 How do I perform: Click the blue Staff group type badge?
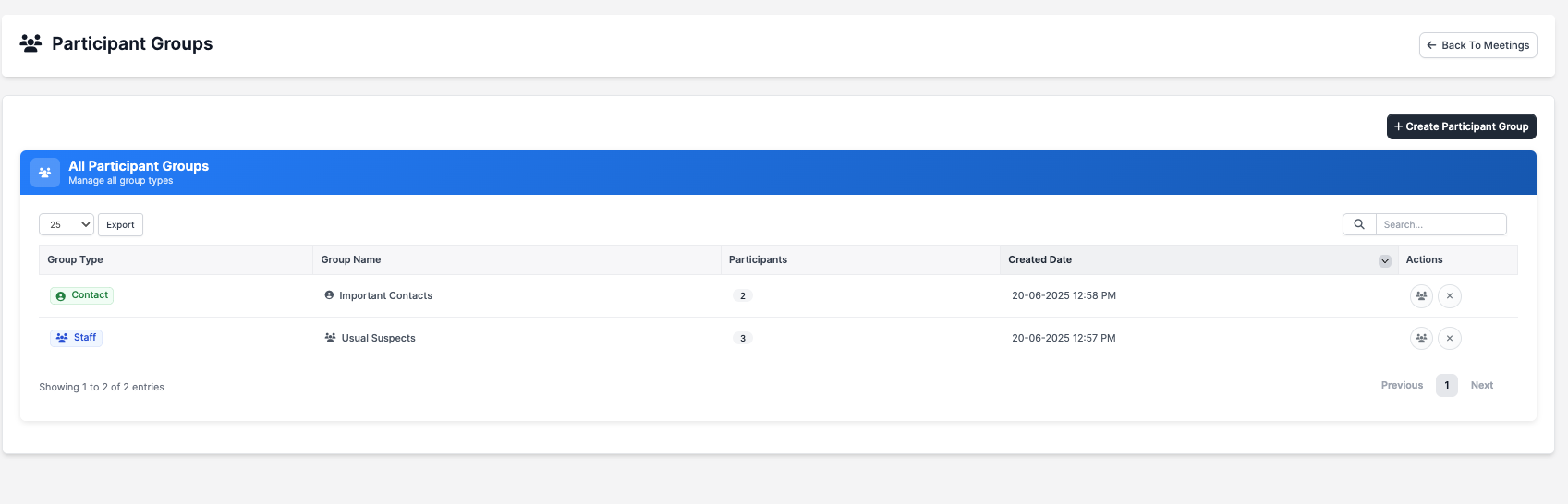(76, 338)
